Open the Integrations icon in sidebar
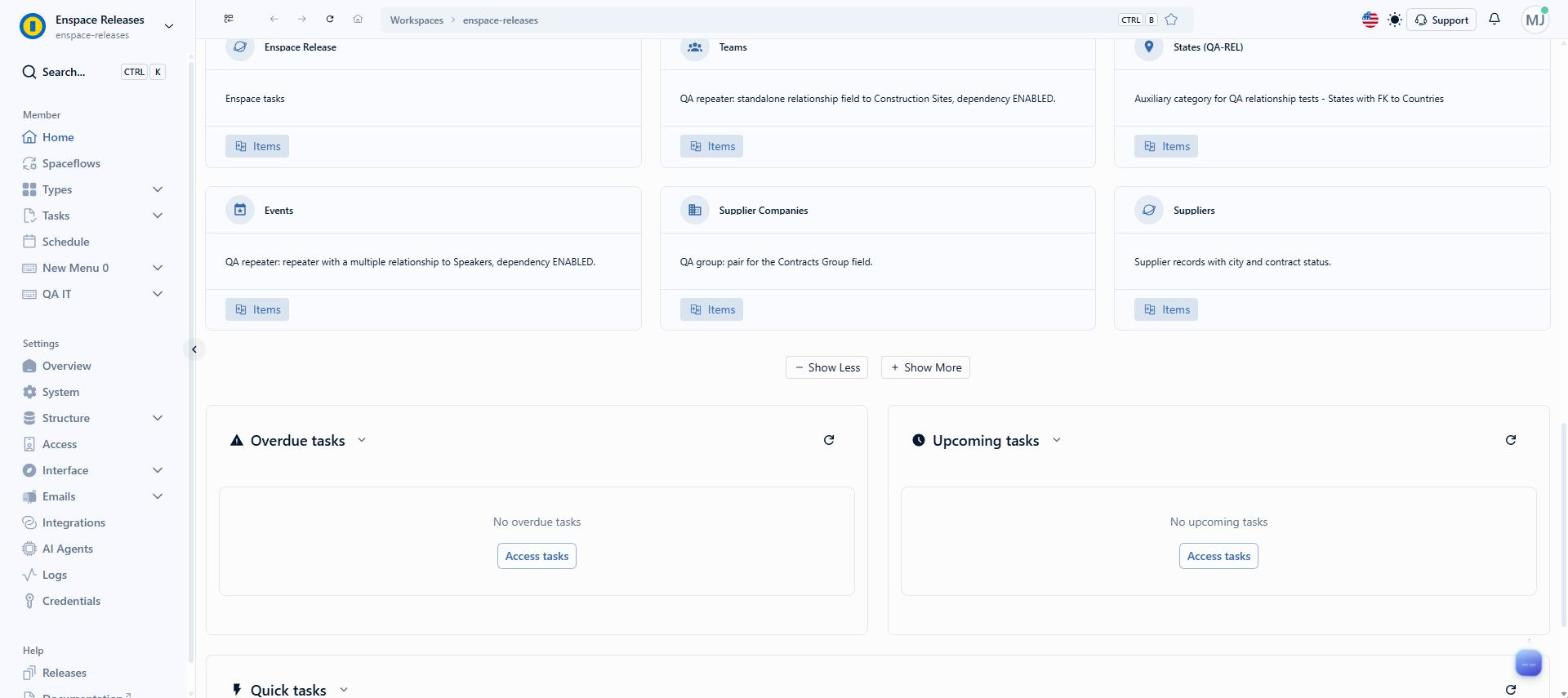The width and height of the screenshot is (1568, 698). tap(29, 523)
